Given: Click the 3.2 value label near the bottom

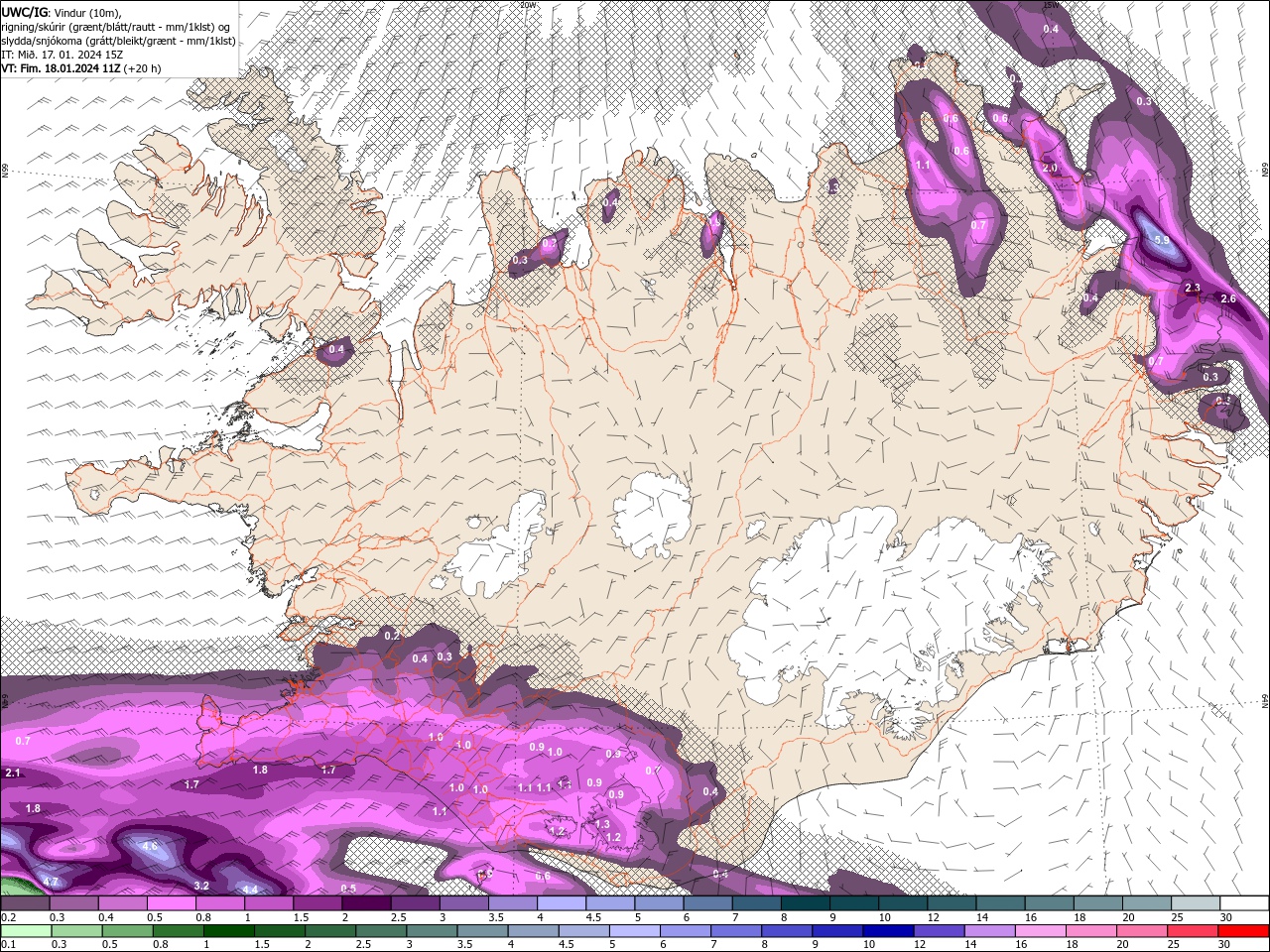Looking at the screenshot, I should pyautogui.click(x=201, y=886).
